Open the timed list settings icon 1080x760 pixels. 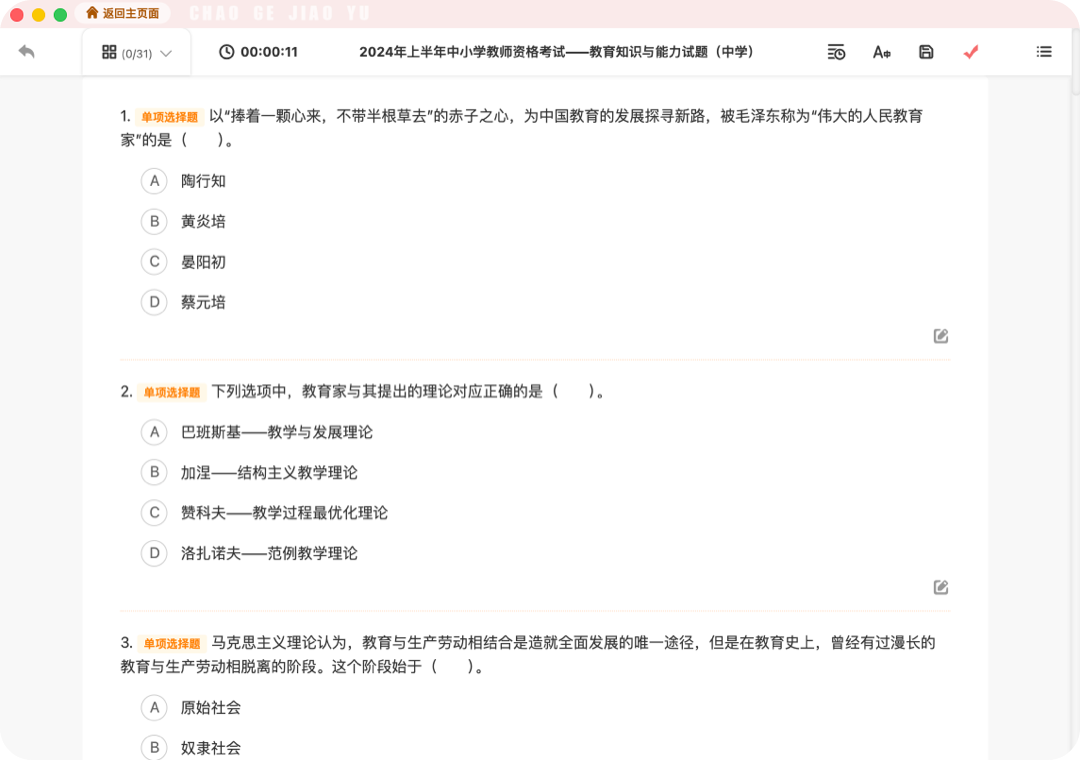(836, 52)
